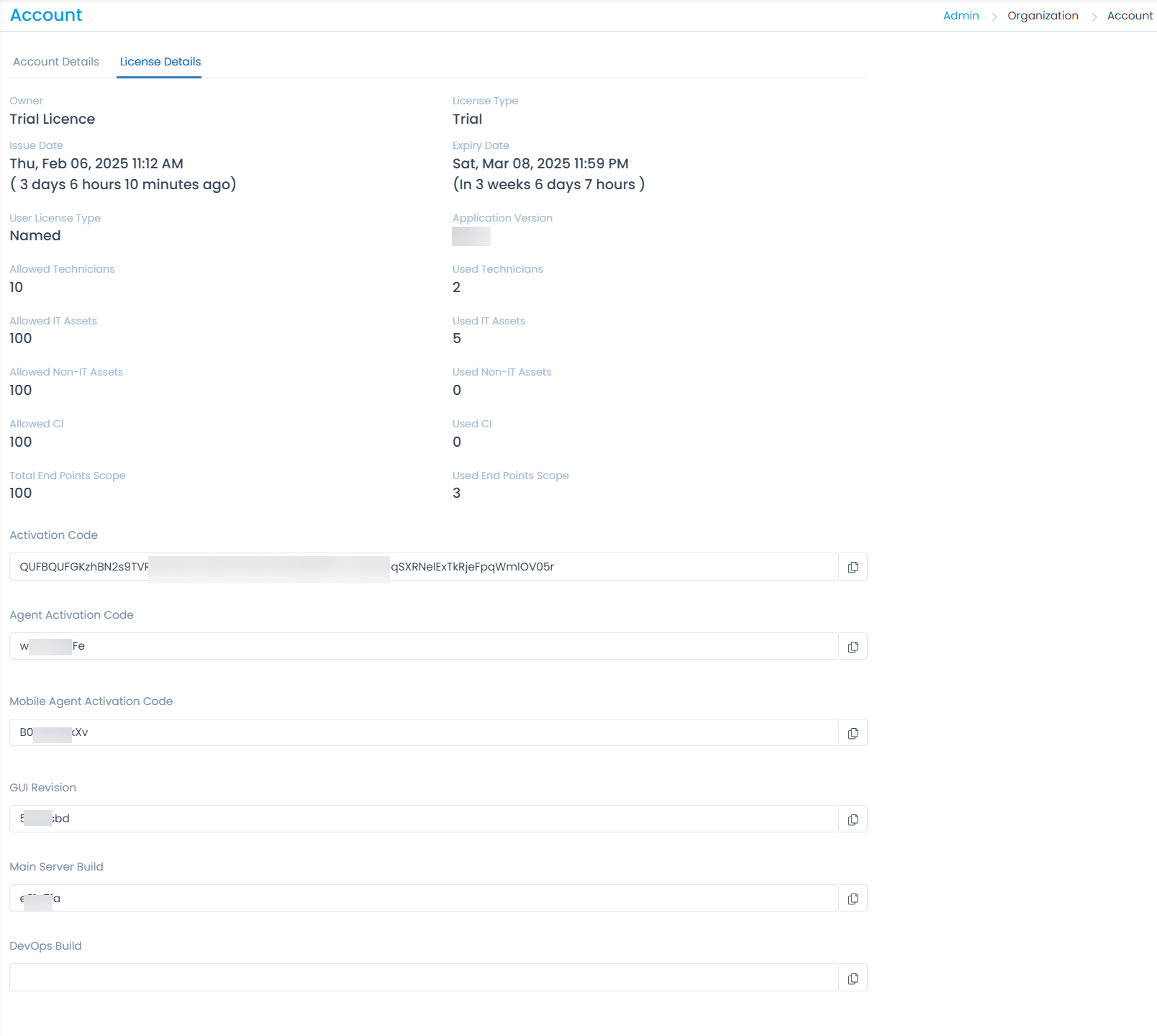Copy the GUI Revision value
Screen dimensions: 1157x1036
pos(853,819)
